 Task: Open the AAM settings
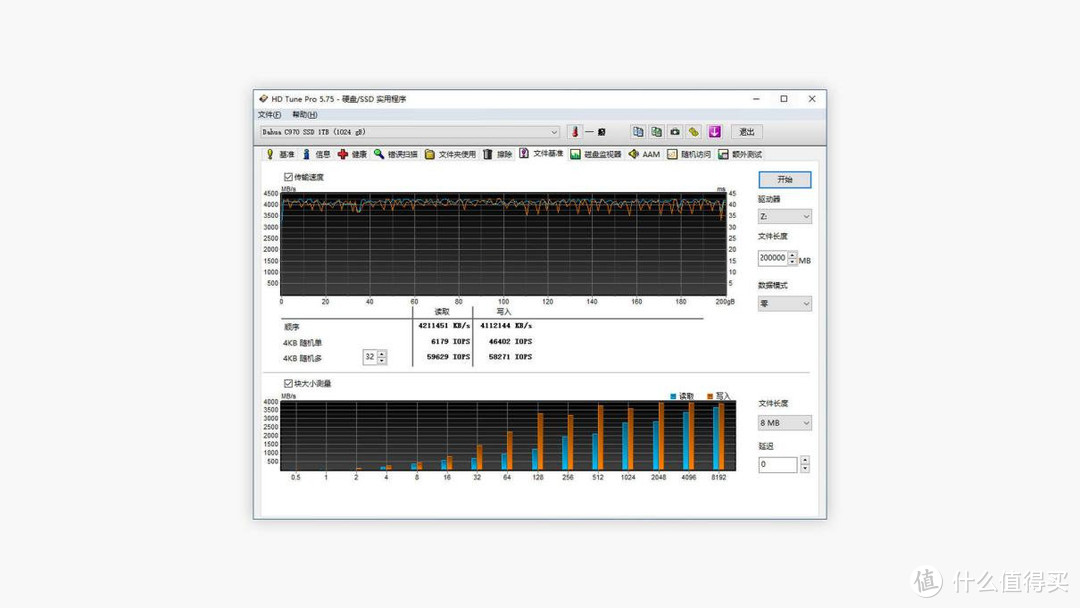click(x=645, y=153)
